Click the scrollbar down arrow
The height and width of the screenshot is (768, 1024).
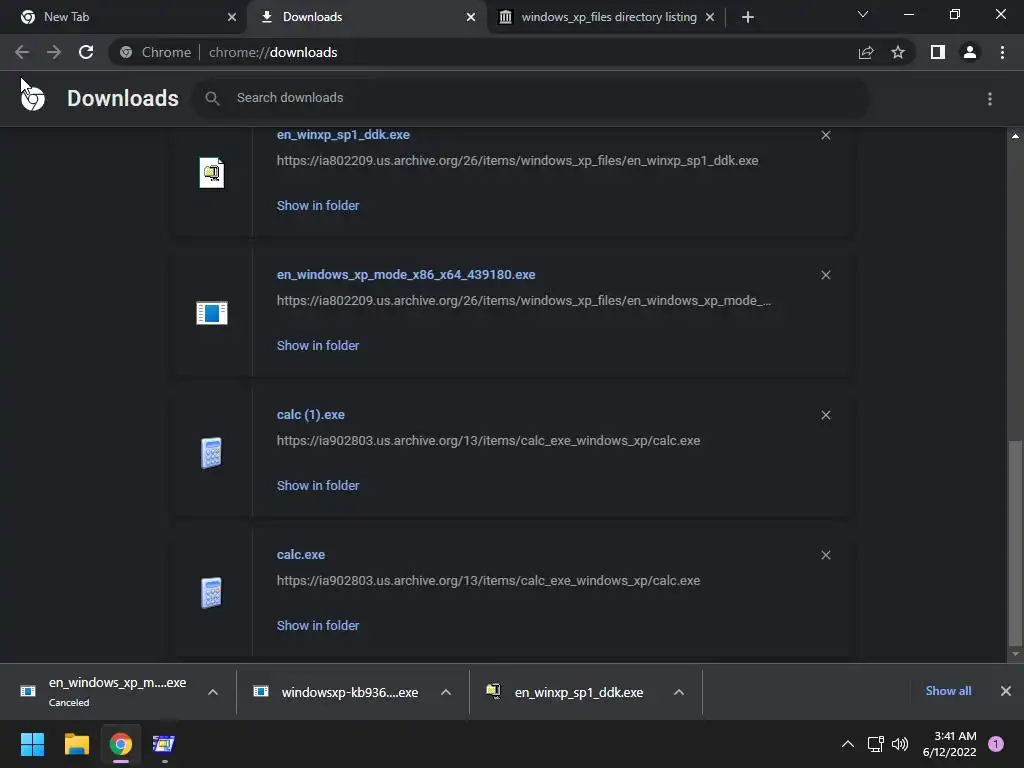point(1015,654)
